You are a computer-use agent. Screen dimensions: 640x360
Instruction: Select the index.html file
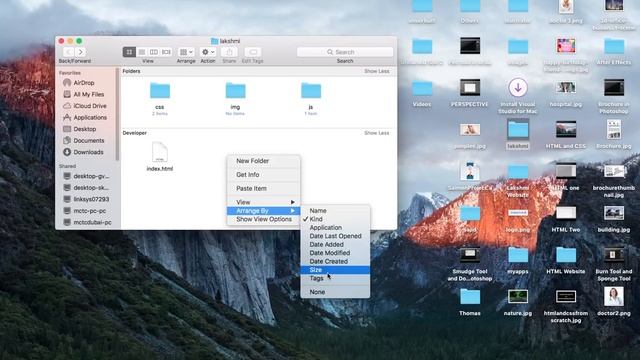(x=160, y=152)
